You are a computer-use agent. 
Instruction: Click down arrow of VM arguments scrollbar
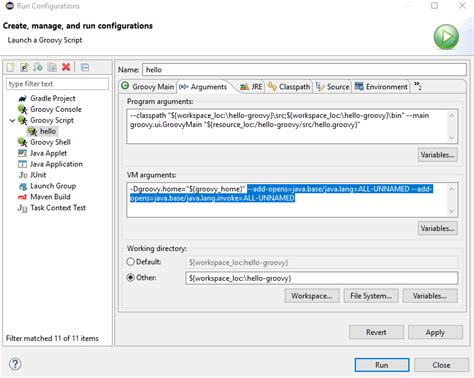coord(452,211)
